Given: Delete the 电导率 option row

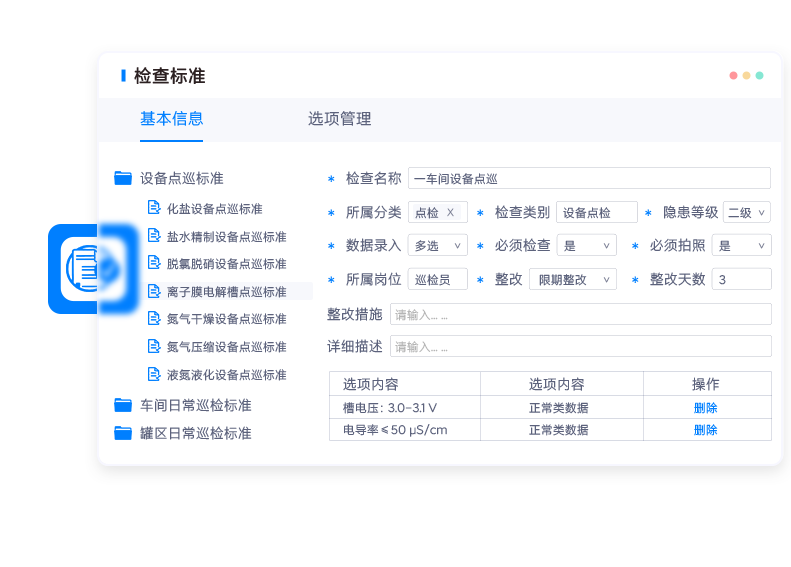Looking at the screenshot, I should click(x=705, y=430).
